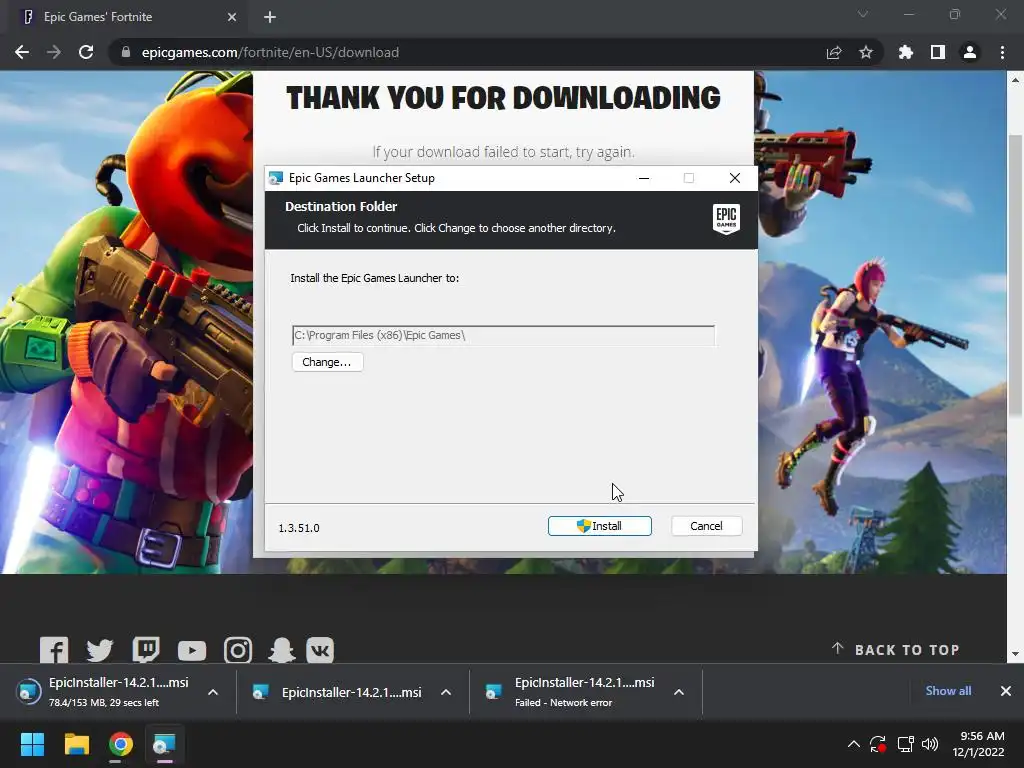This screenshot has width=1024, height=768.
Task: Show hidden system tray icons
Action: coord(854,744)
